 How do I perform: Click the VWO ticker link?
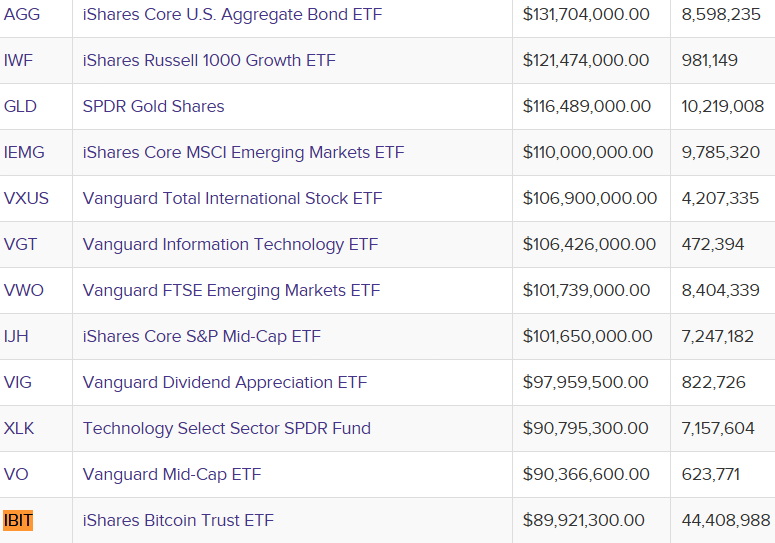tap(24, 291)
